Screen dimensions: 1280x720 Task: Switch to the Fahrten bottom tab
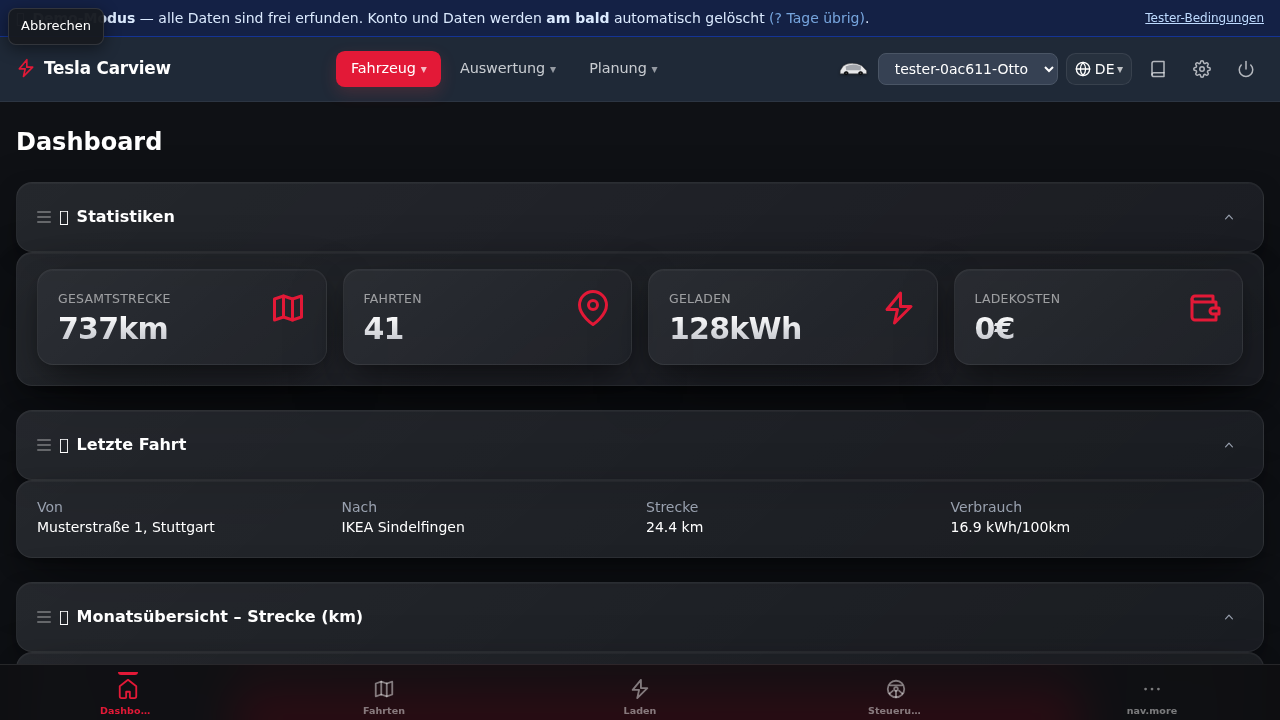tap(384, 694)
